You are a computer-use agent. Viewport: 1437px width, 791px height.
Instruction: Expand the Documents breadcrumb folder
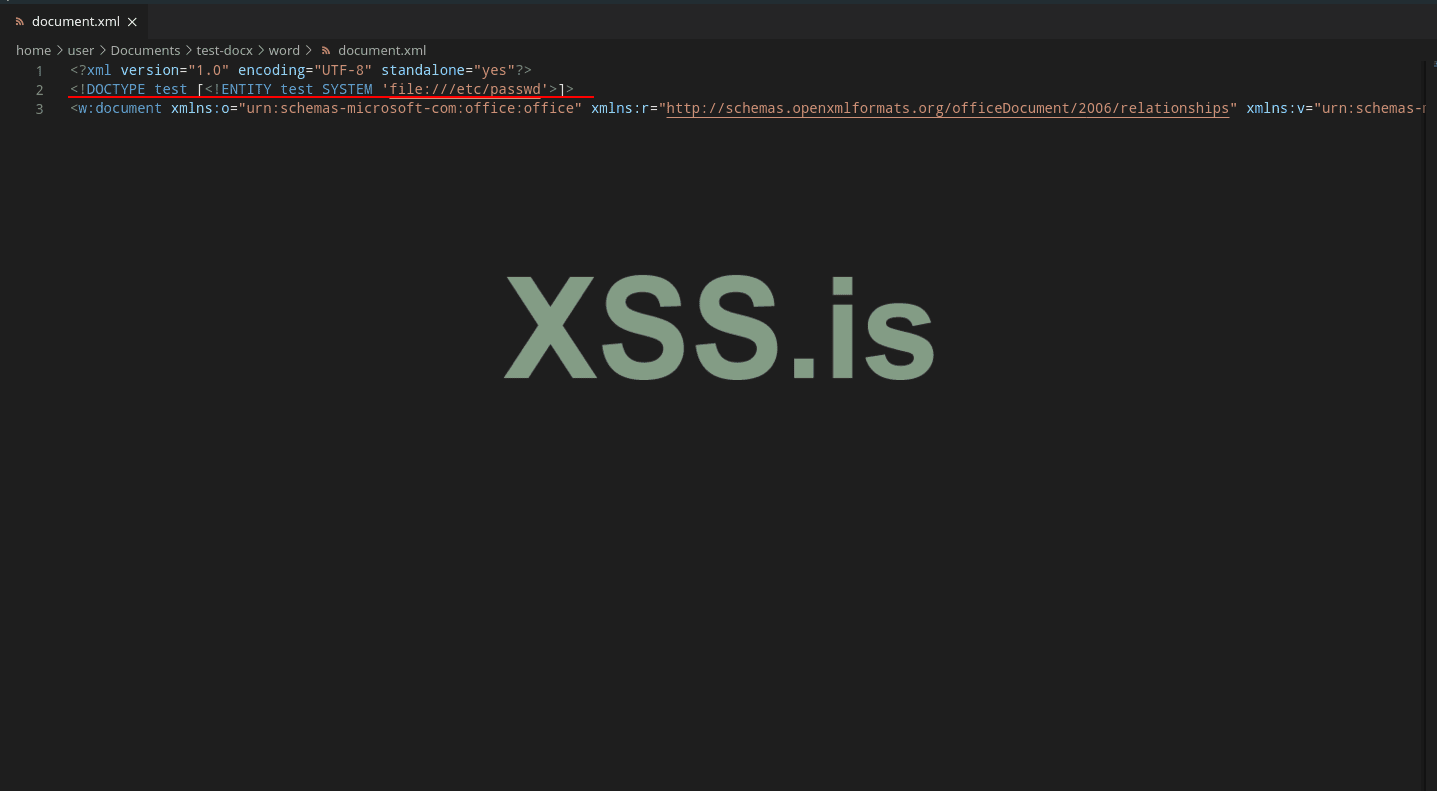pos(145,50)
